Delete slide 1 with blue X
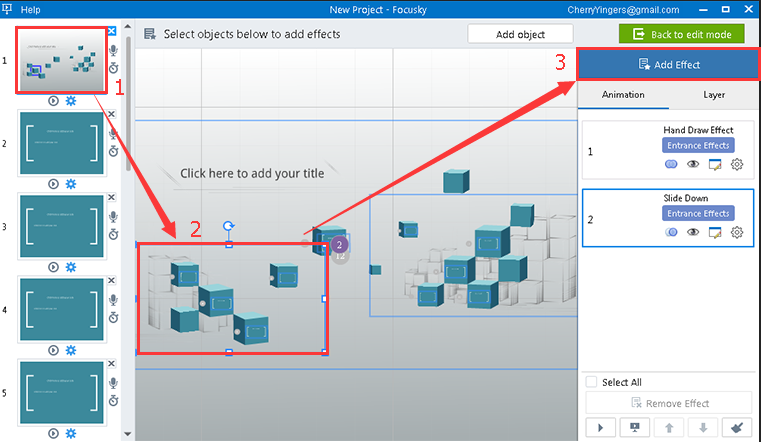This screenshot has height=442, width=761. click(x=112, y=31)
